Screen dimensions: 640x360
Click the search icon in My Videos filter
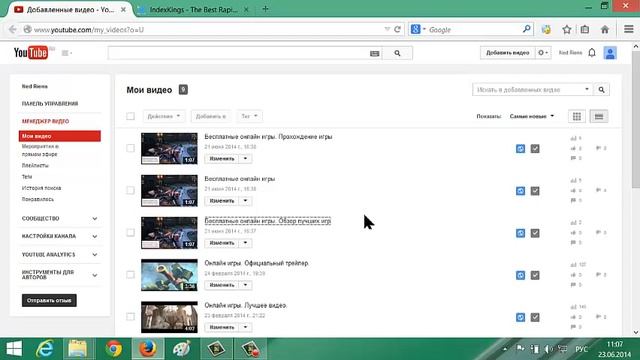[601, 90]
